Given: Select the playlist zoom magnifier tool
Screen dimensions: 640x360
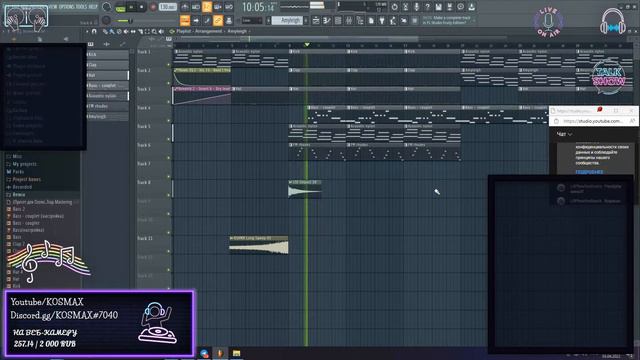Looking at the screenshot, I should click(154, 31).
